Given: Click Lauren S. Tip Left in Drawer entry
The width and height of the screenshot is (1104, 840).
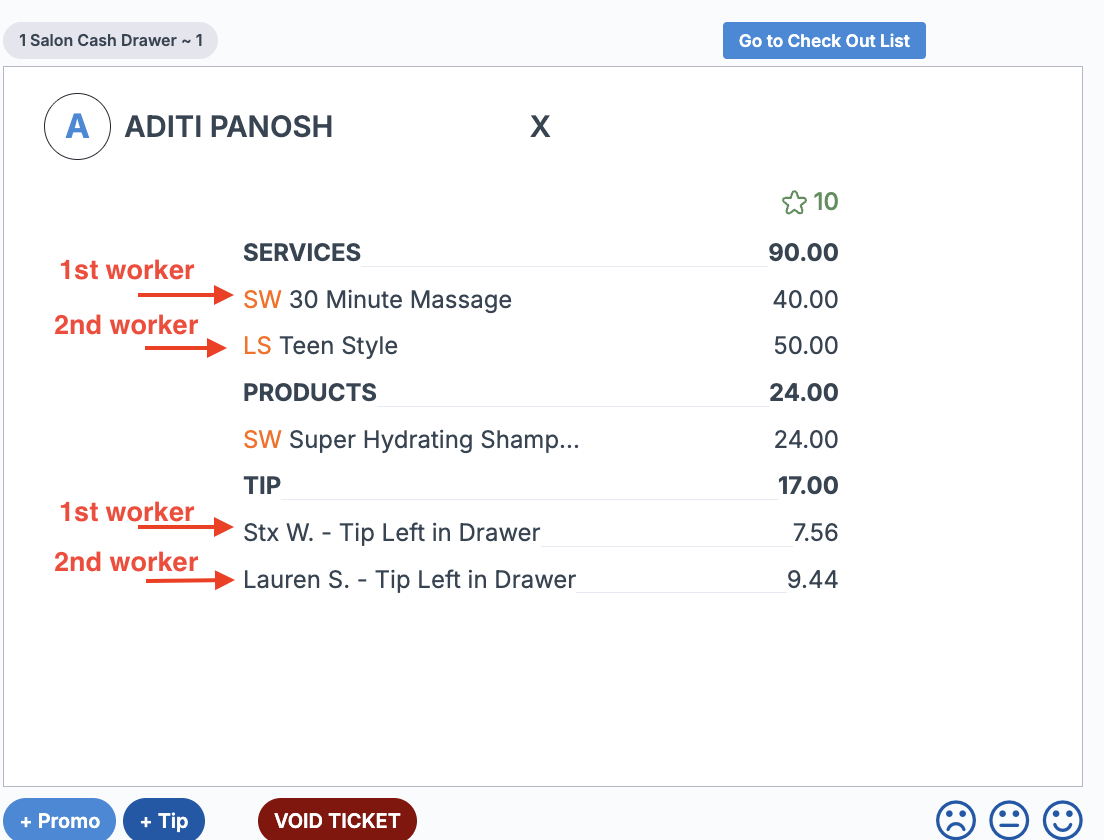Looking at the screenshot, I should coord(409,580).
